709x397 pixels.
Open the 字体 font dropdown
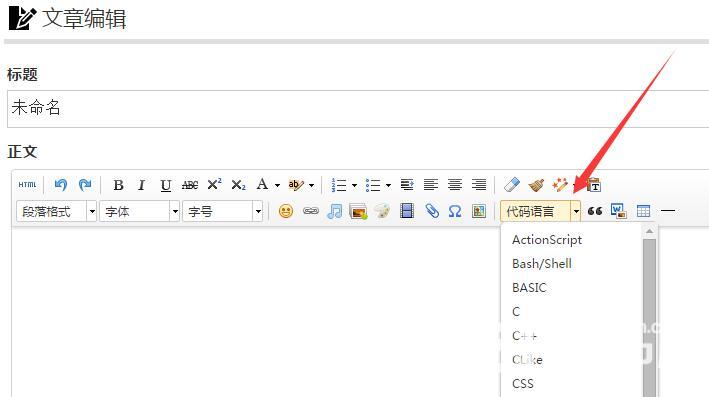click(x=140, y=211)
